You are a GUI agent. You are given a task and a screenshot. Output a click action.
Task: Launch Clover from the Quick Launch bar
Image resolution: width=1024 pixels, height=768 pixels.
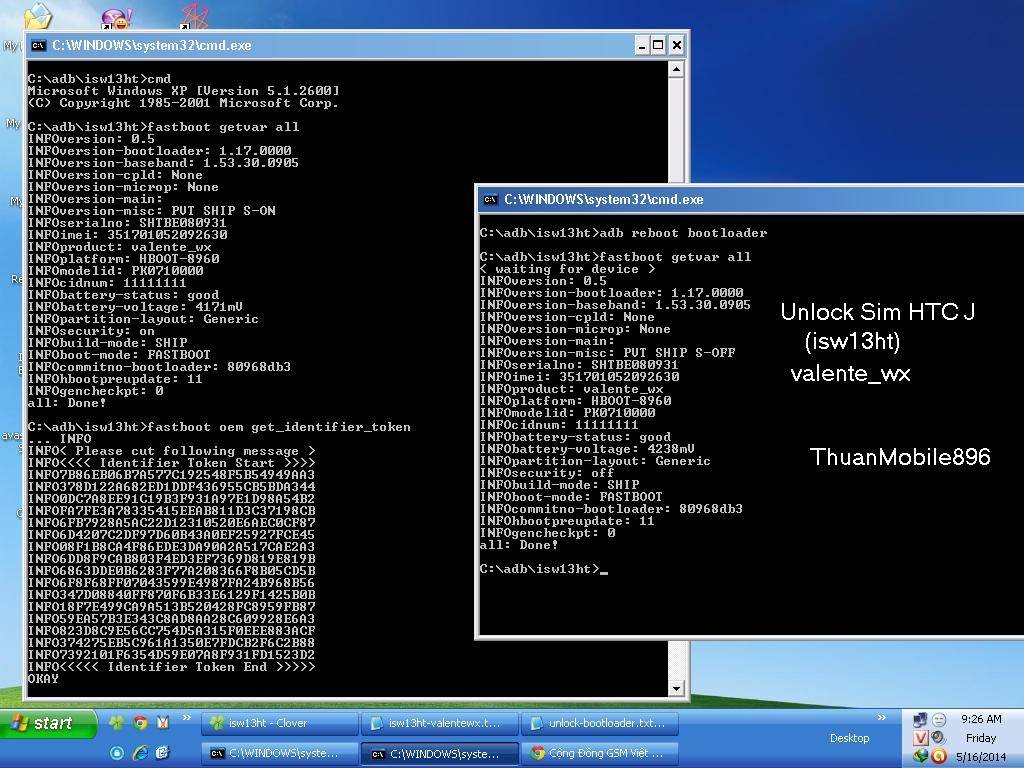(117, 722)
